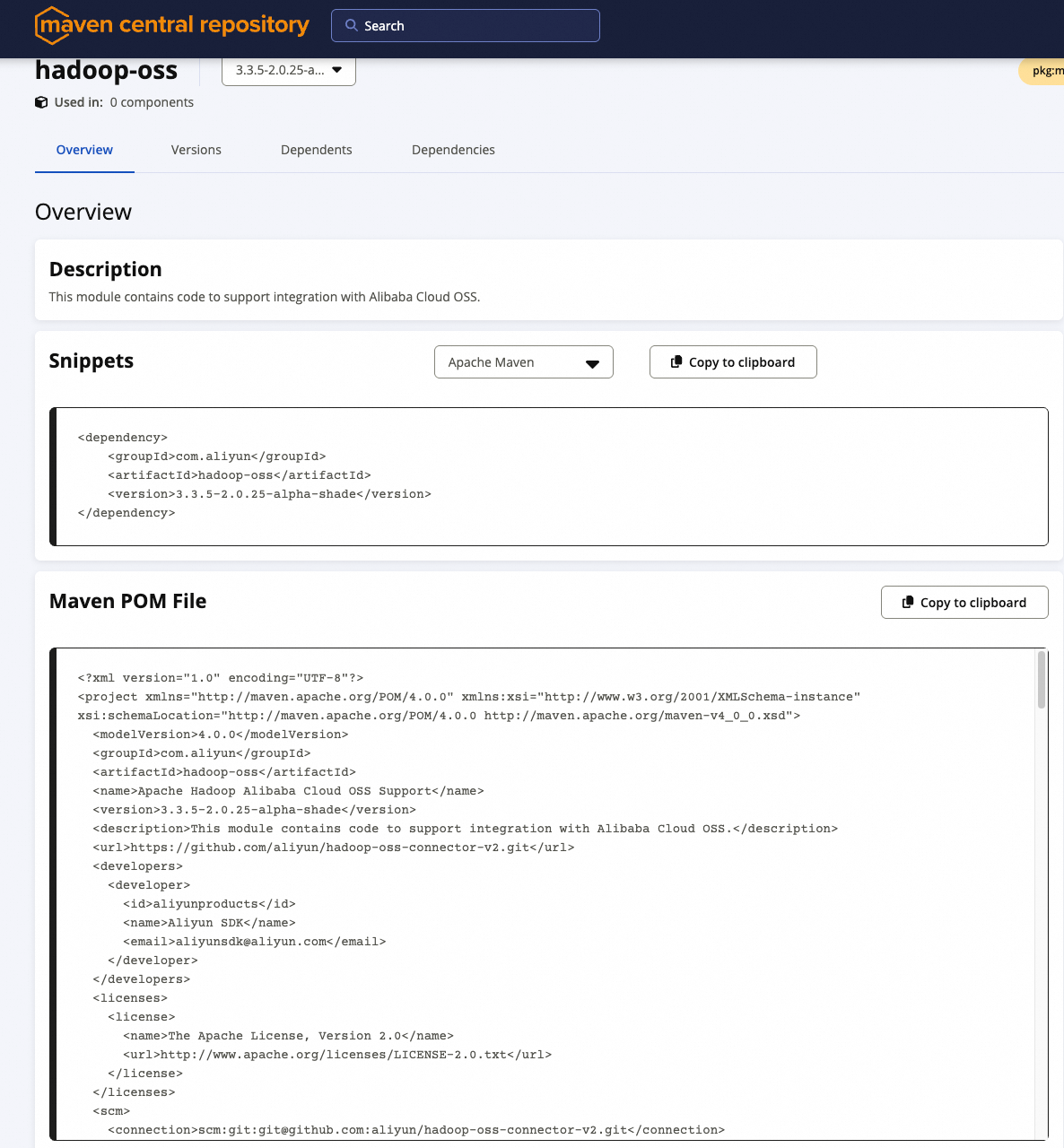Click the POM name 'Apache Hadoop Alibaba Cloud OSS Support' line
Image resolution: width=1064 pixels, height=1148 pixels.
[x=288, y=791]
